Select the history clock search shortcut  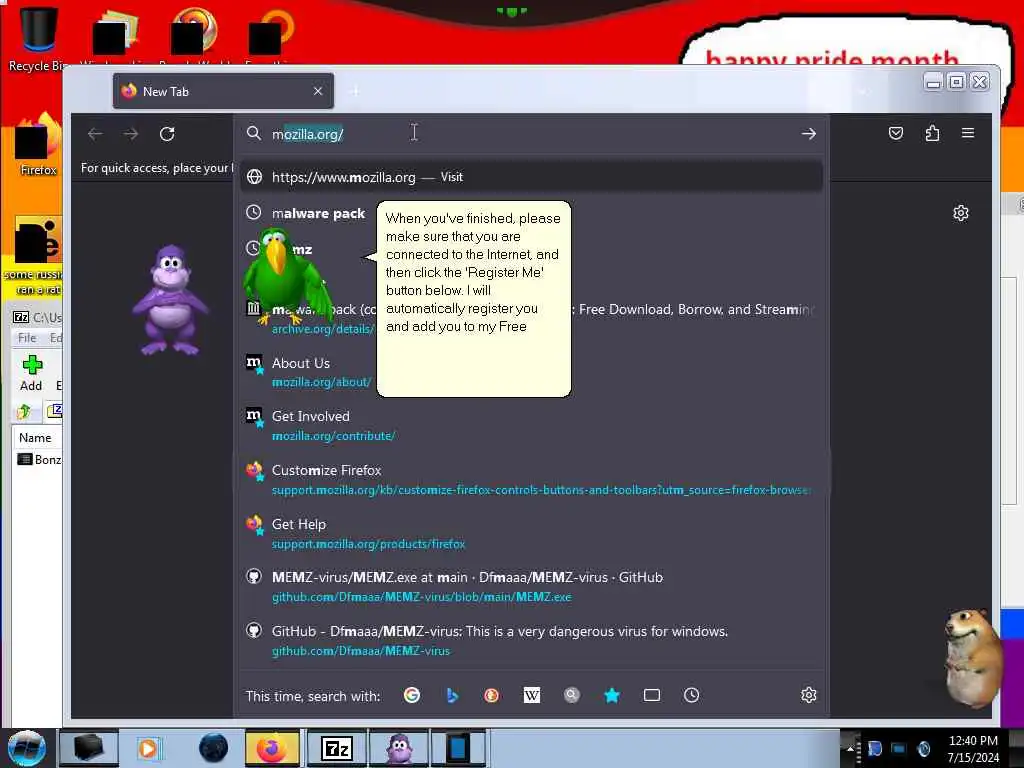(692, 696)
